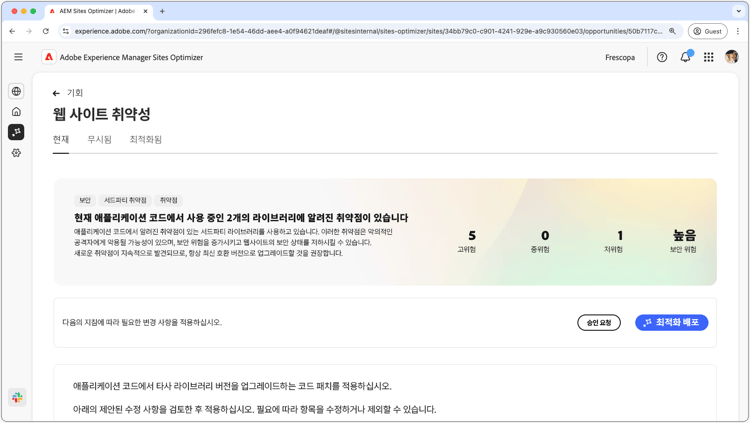Select the AEM Sites Optimizer browser tab
750x423 pixels.
point(99,11)
